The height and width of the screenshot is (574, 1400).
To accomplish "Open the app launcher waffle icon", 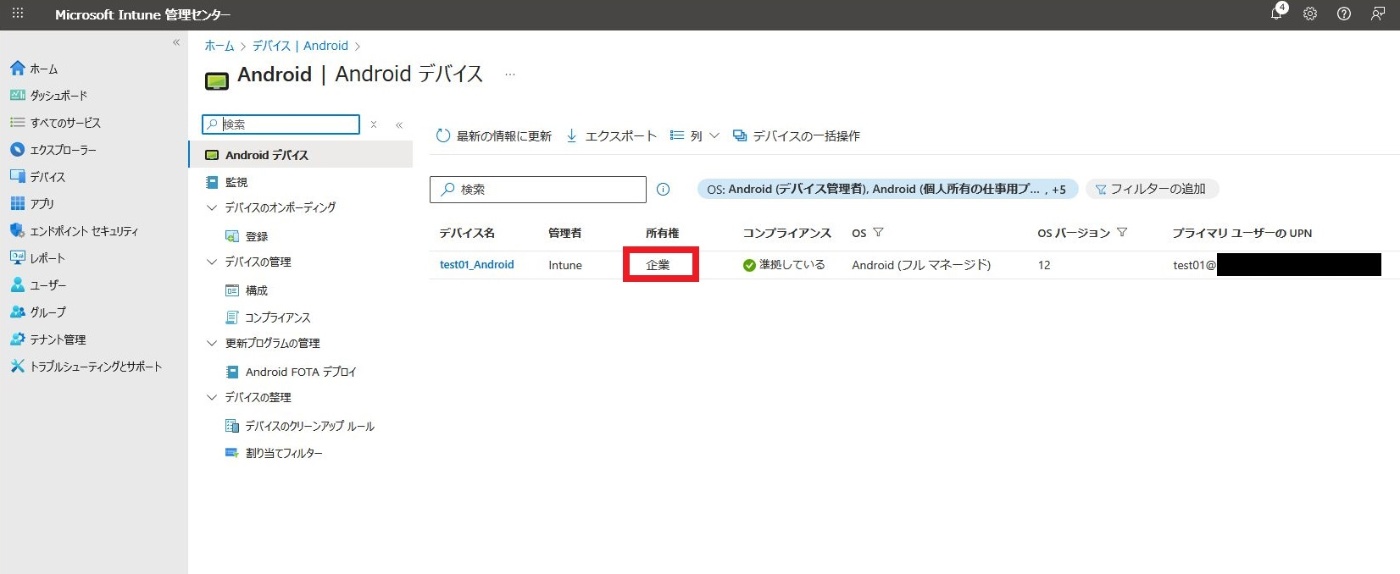I will pyautogui.click(x=17, y=14).
